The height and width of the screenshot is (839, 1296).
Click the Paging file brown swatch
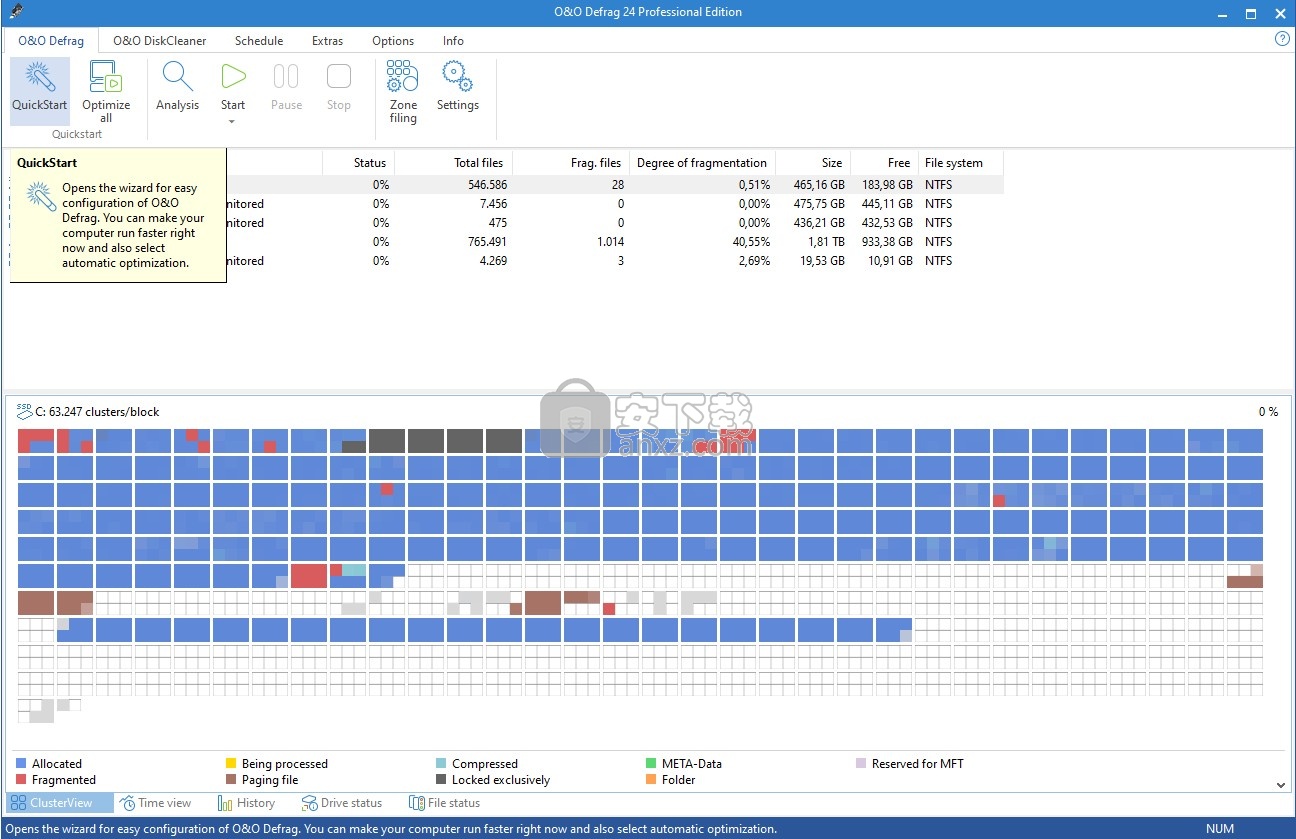tap(231, 780)
